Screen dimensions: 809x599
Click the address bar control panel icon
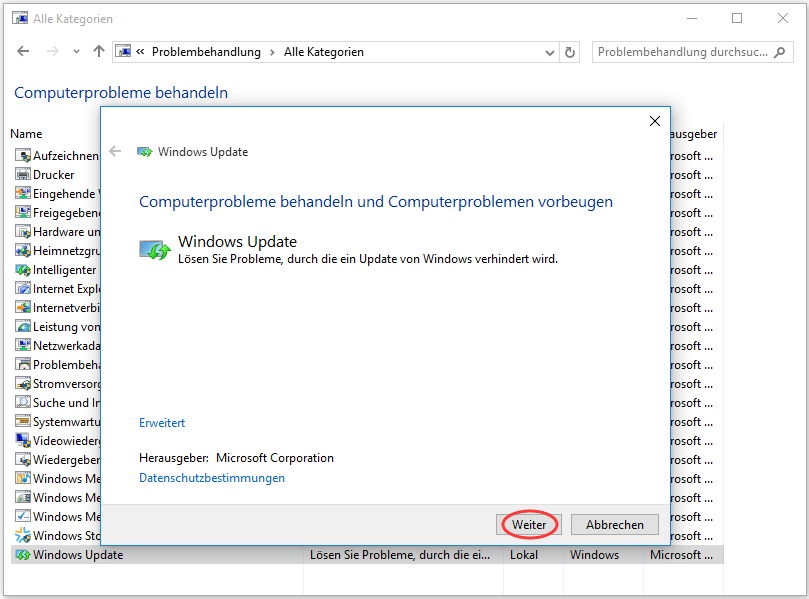[x=123, y=52]
